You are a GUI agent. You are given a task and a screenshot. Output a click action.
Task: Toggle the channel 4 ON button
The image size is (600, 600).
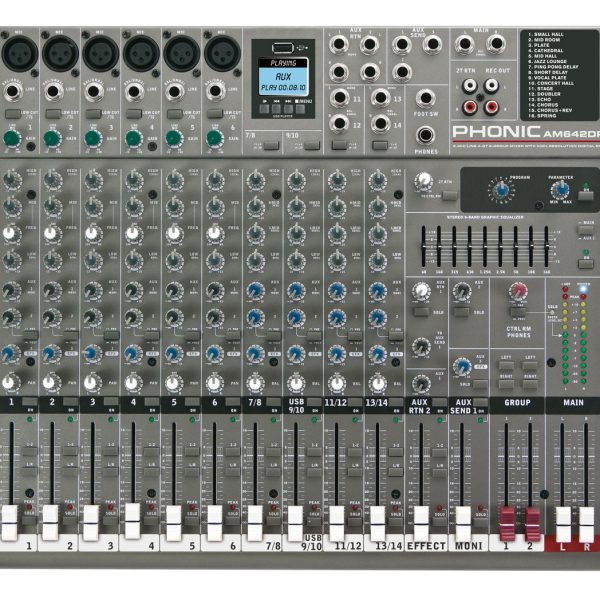click(152, 402)
